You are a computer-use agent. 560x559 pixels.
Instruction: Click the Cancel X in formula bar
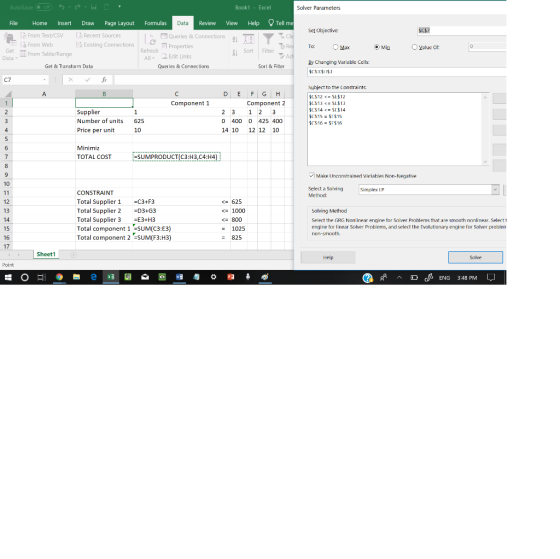[71, 80]
